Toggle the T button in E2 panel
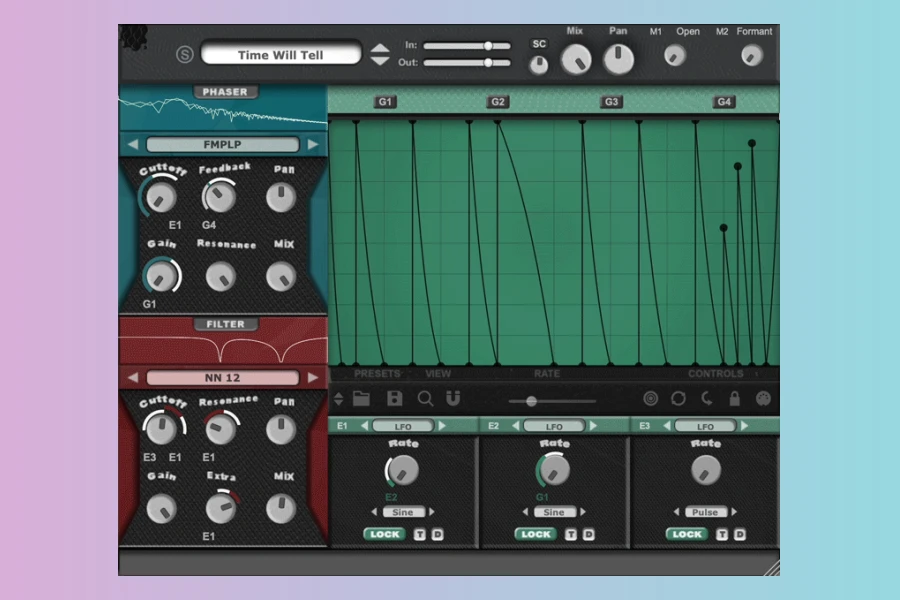 point(571,534)
